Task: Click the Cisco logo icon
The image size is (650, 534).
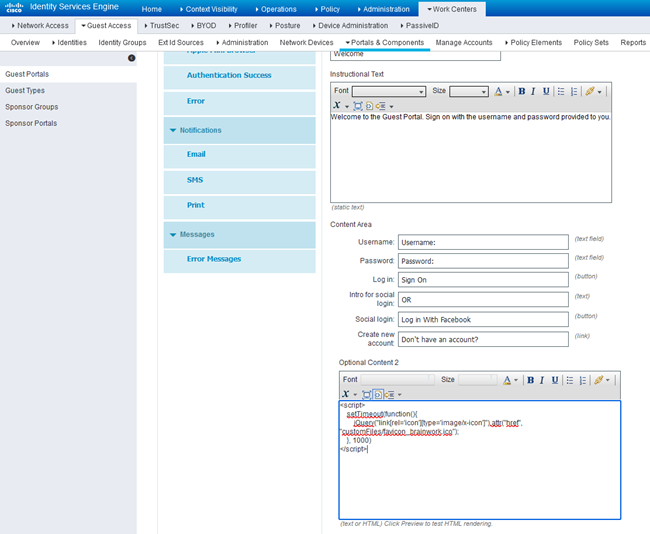Action: [14, 7]
